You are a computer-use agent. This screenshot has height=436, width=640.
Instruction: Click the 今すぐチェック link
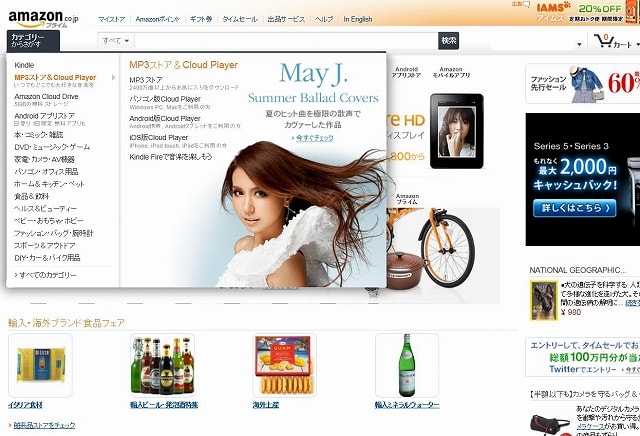pos(314,138)
